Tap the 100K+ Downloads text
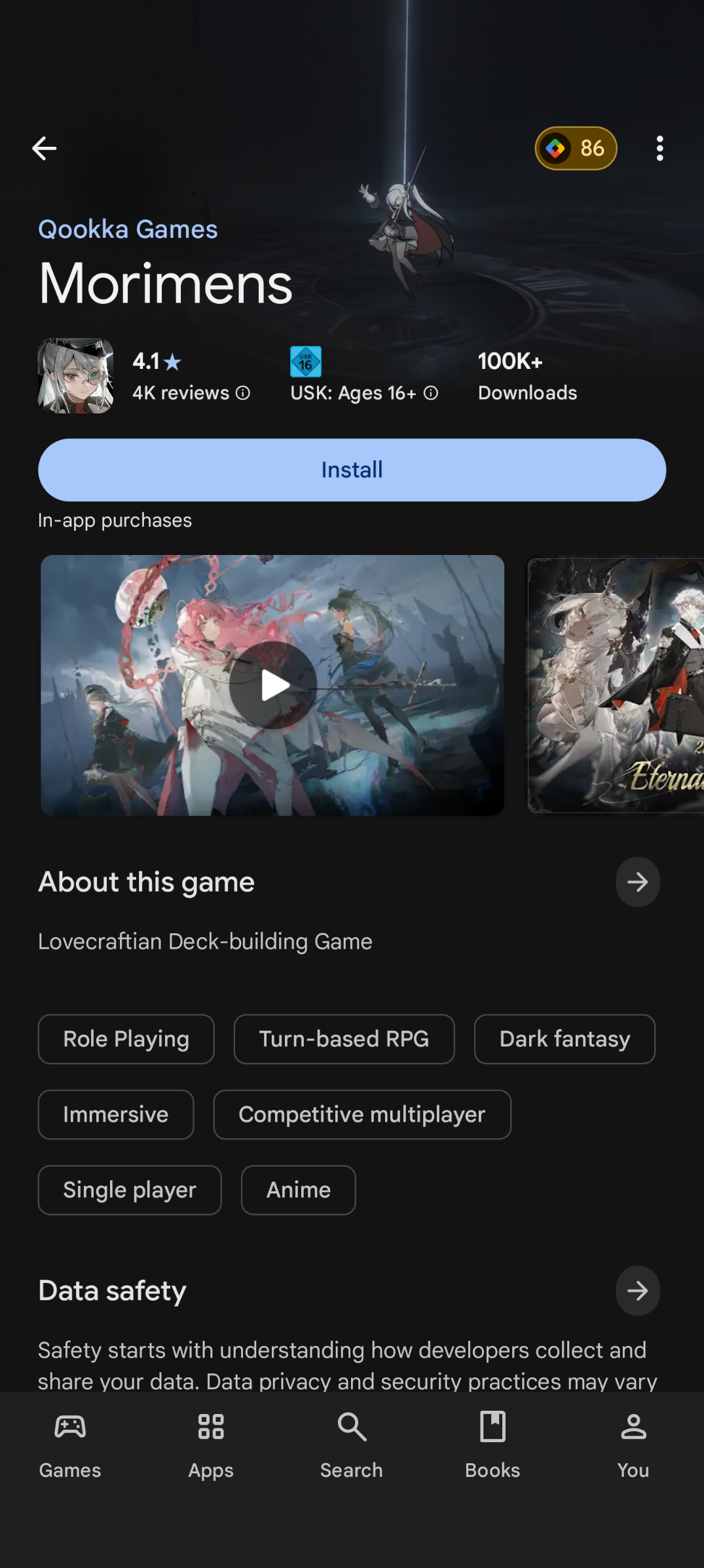 pos(527,377)
